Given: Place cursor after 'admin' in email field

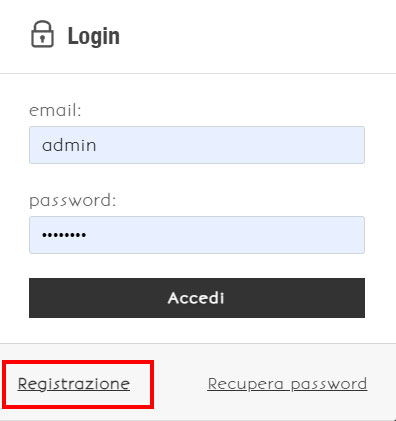Looking at the screenshot, I should (97, 145).
